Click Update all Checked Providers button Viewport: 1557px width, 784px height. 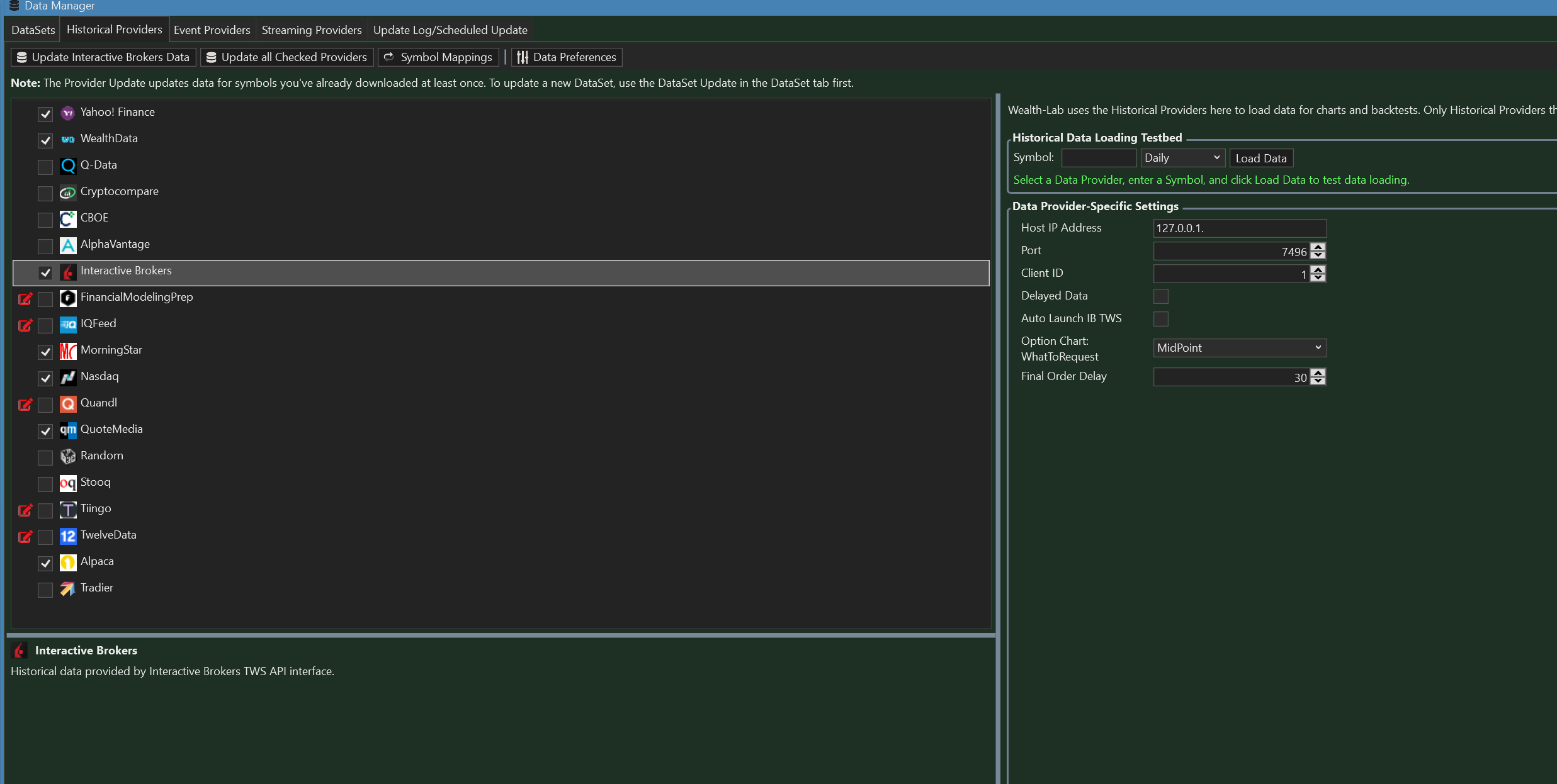pyautogui.click(x=287, y=57)
